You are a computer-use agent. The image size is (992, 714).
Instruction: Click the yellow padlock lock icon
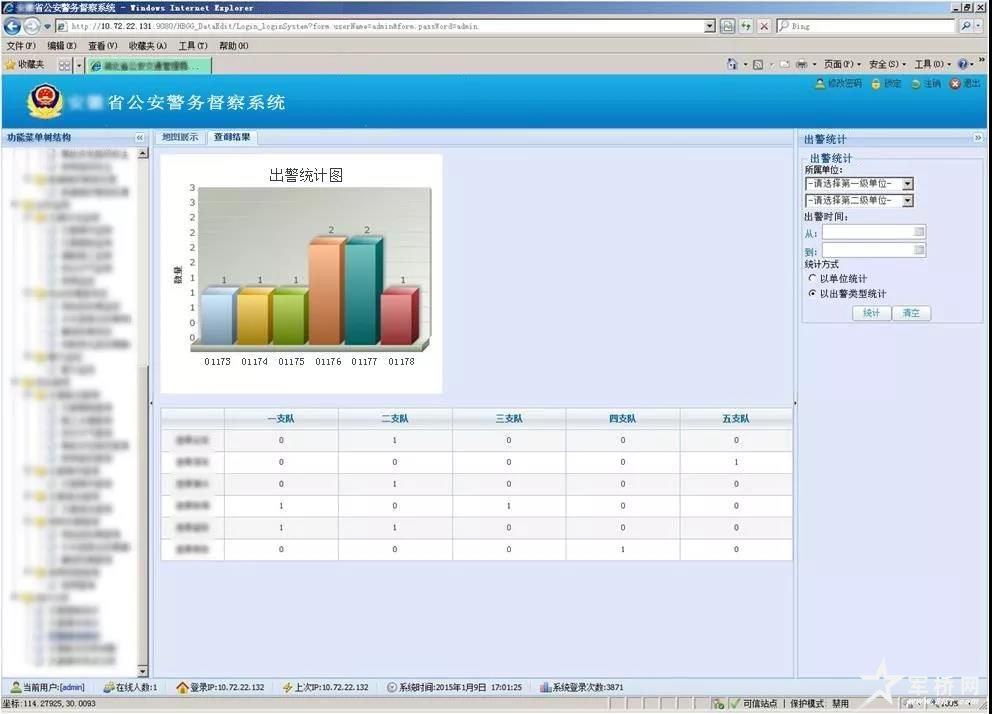tap(876, 83)
